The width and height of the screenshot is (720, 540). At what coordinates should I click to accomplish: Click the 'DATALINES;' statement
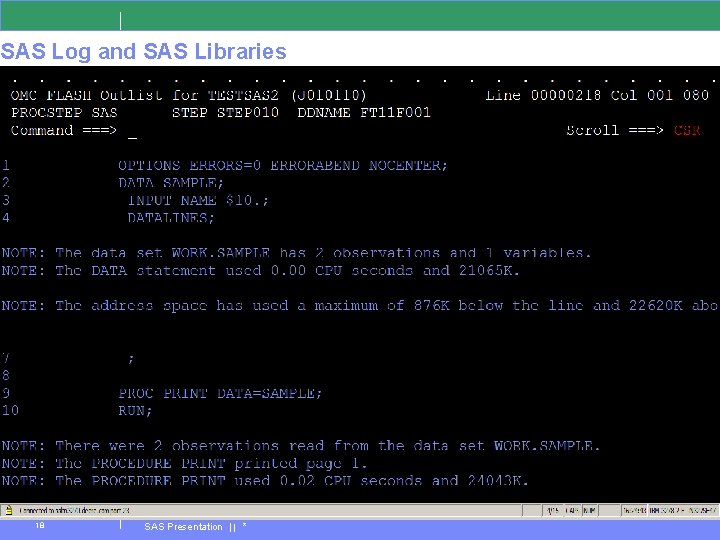tap(171, 218)
